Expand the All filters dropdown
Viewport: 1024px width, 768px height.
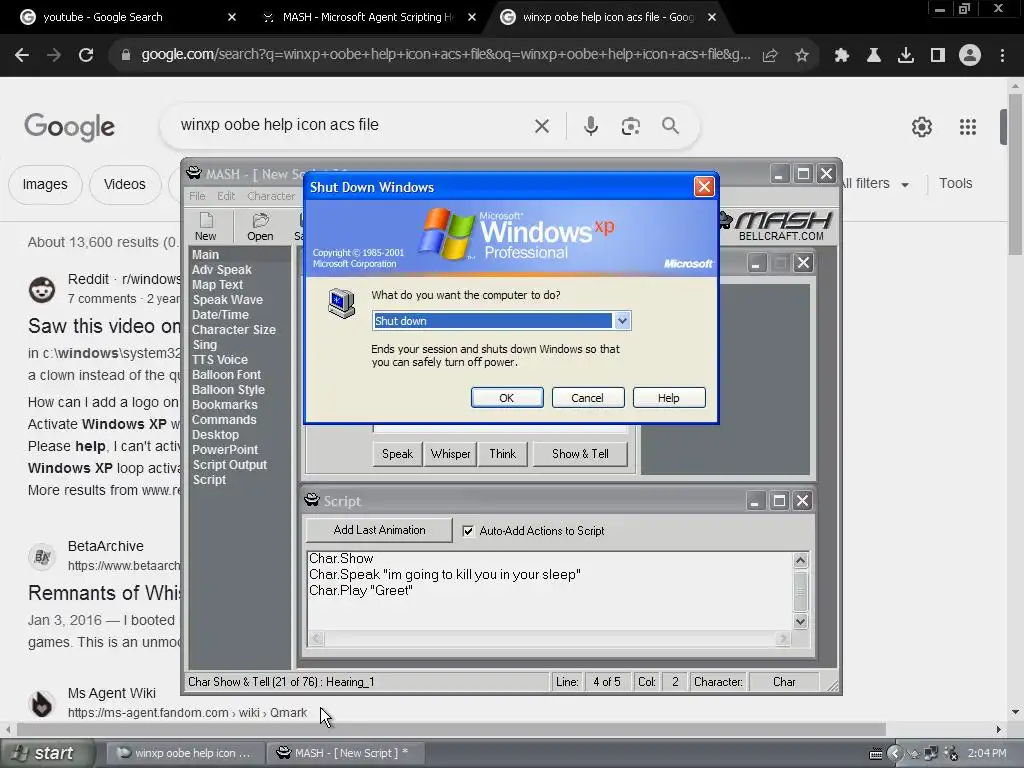[x=874, y=184]
